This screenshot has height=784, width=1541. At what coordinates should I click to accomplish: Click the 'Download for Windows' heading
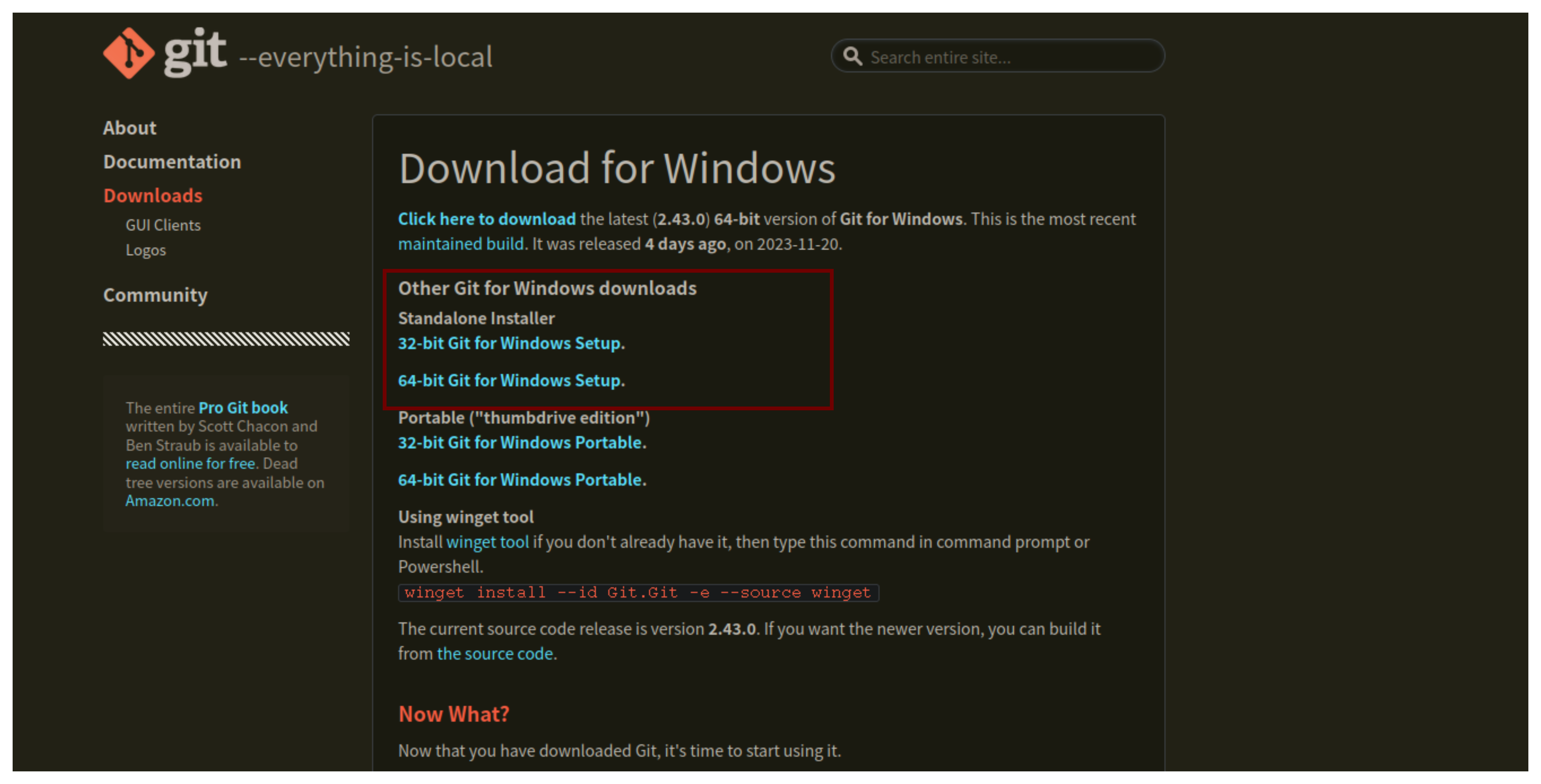(x=617, y=168)
